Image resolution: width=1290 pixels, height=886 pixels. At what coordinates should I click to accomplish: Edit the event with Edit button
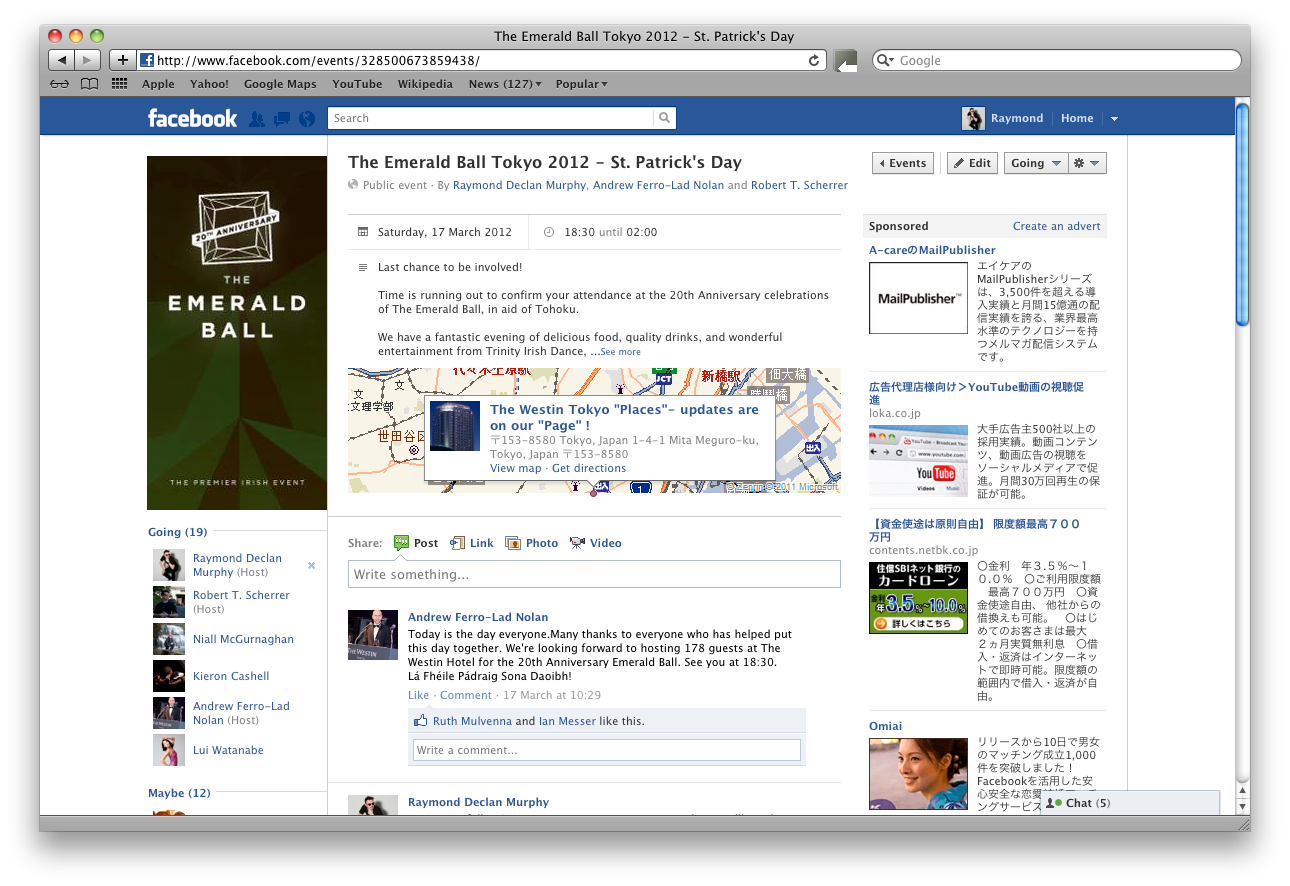(972, 163)
